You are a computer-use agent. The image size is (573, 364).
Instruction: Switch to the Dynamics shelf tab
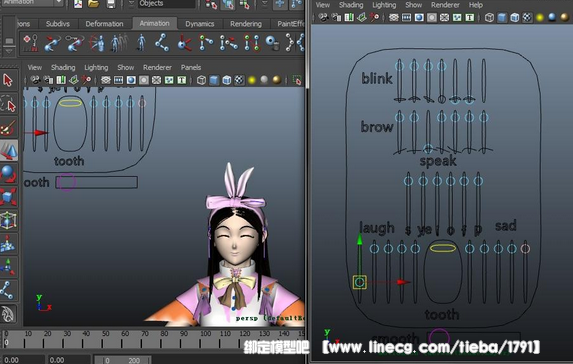click(200, 24)
